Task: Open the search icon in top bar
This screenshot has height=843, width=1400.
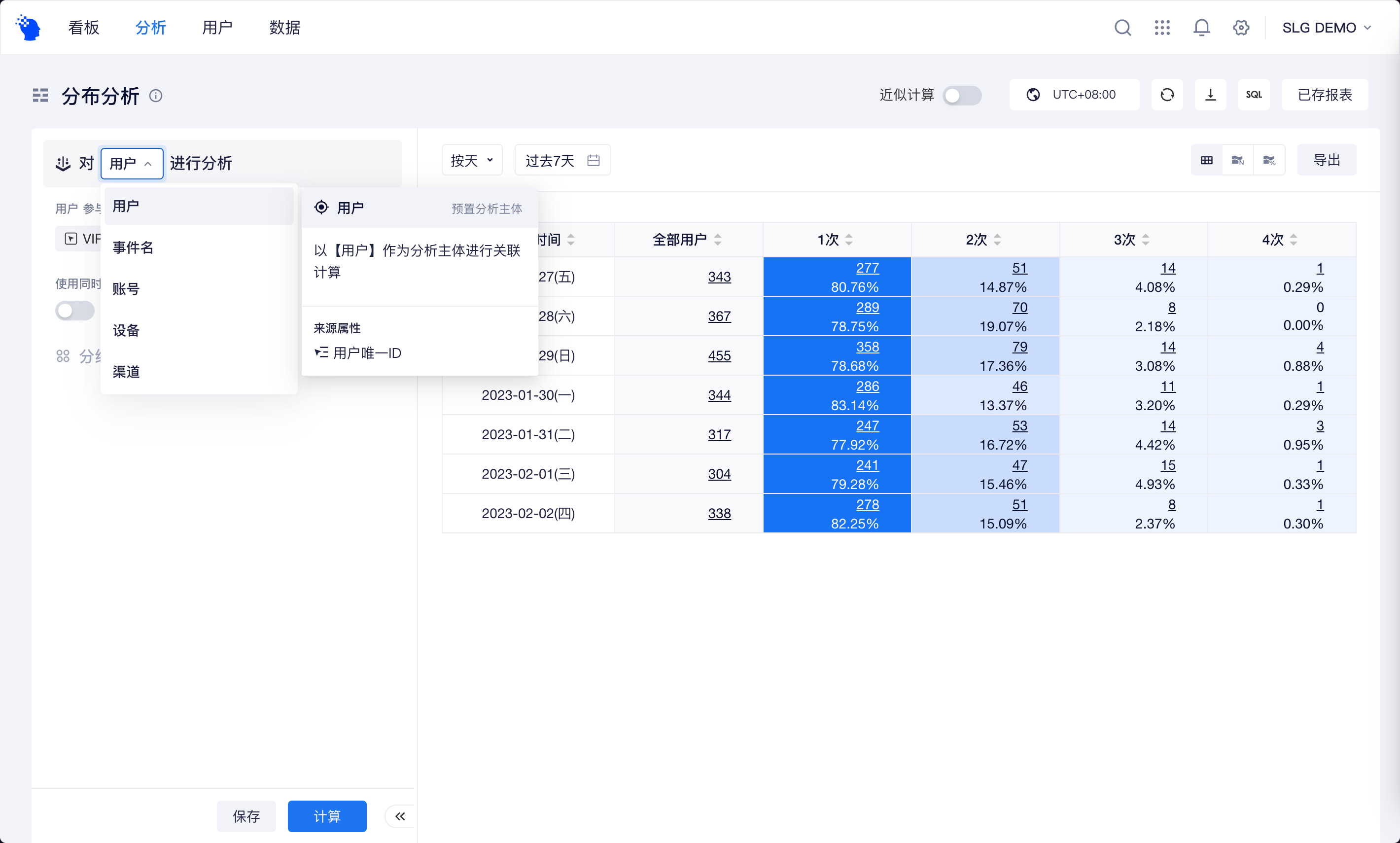Action: click(1122, 27)
